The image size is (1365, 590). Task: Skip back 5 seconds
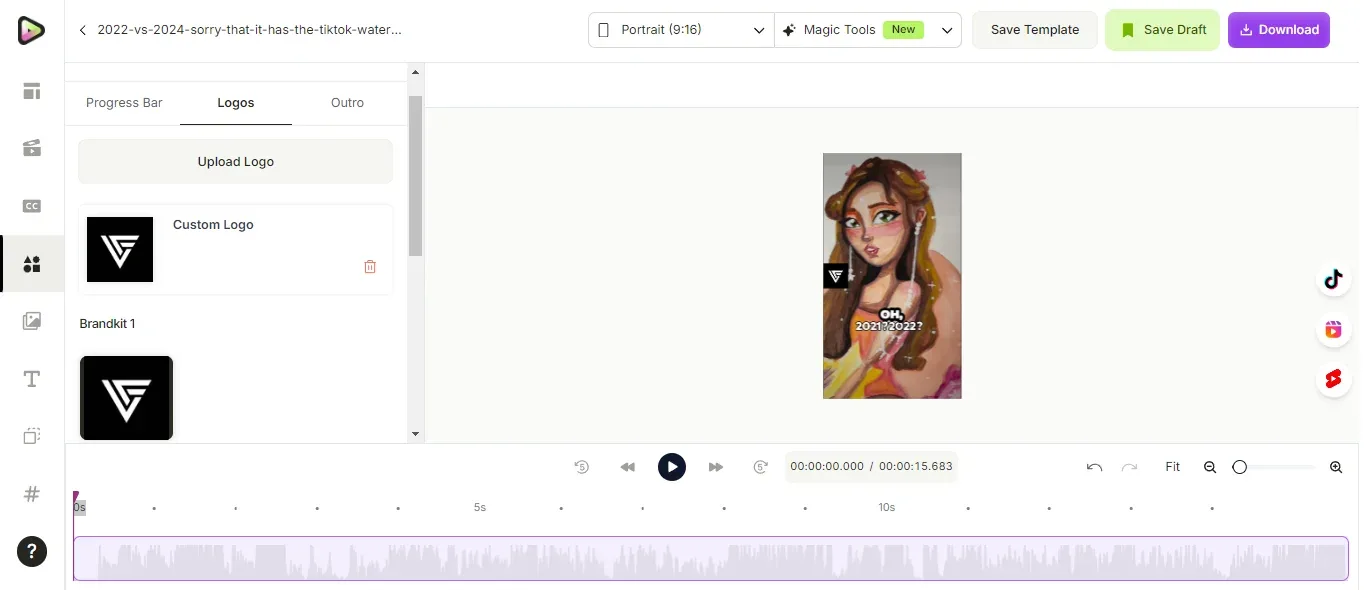pyautogui.click(x=582, y=467)
